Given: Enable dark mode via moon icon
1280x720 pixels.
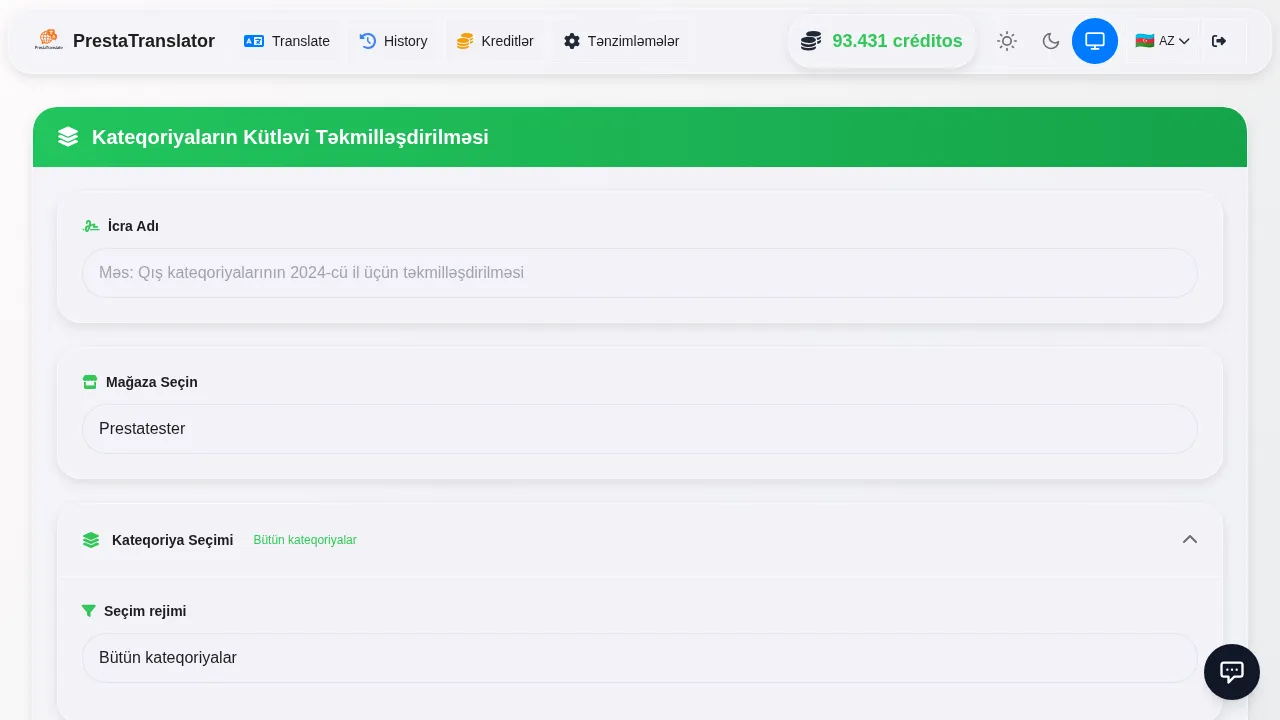Looking at the screenshot, I should 1051,41.
